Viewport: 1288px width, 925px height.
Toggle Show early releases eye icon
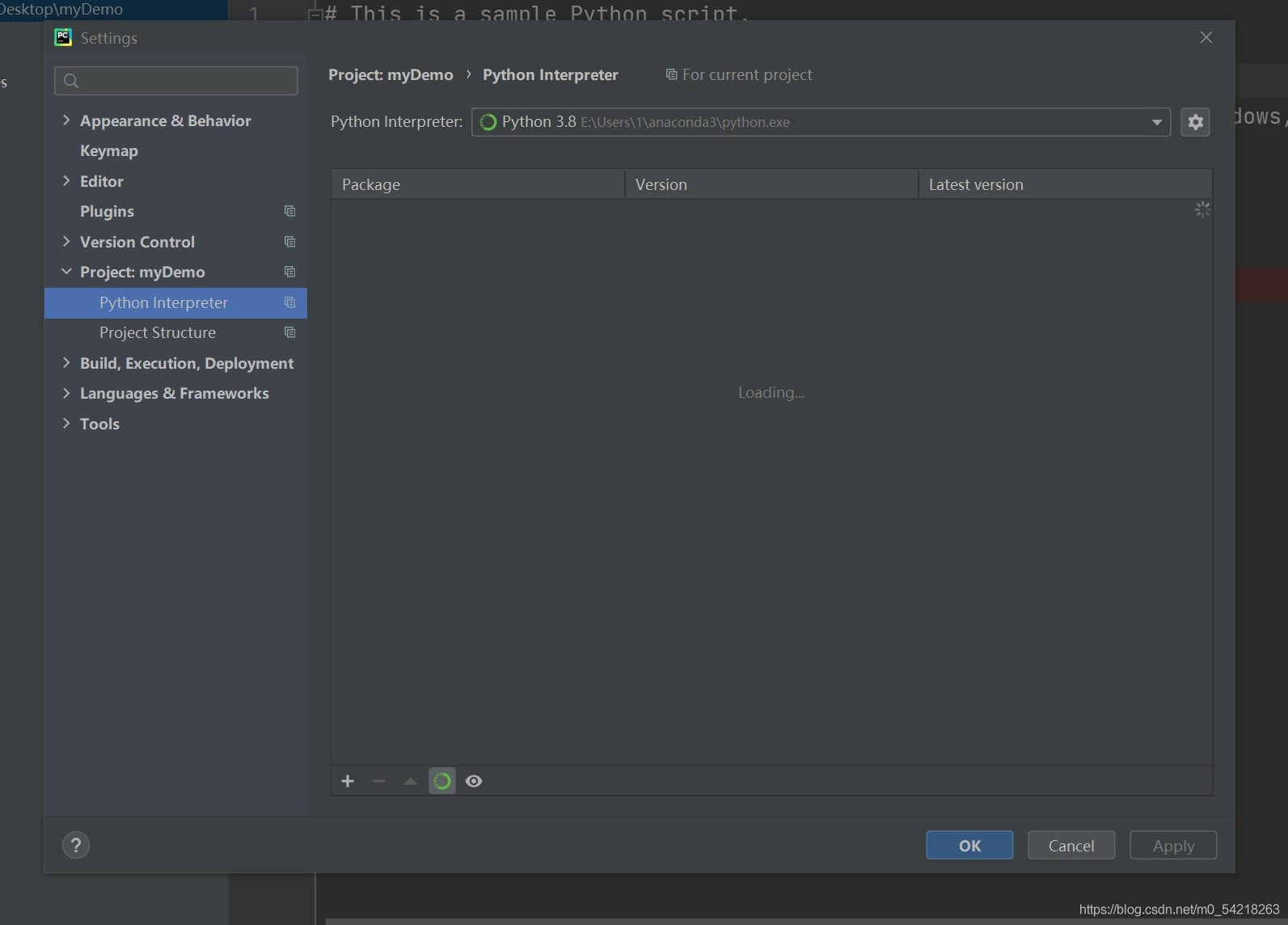474,781
